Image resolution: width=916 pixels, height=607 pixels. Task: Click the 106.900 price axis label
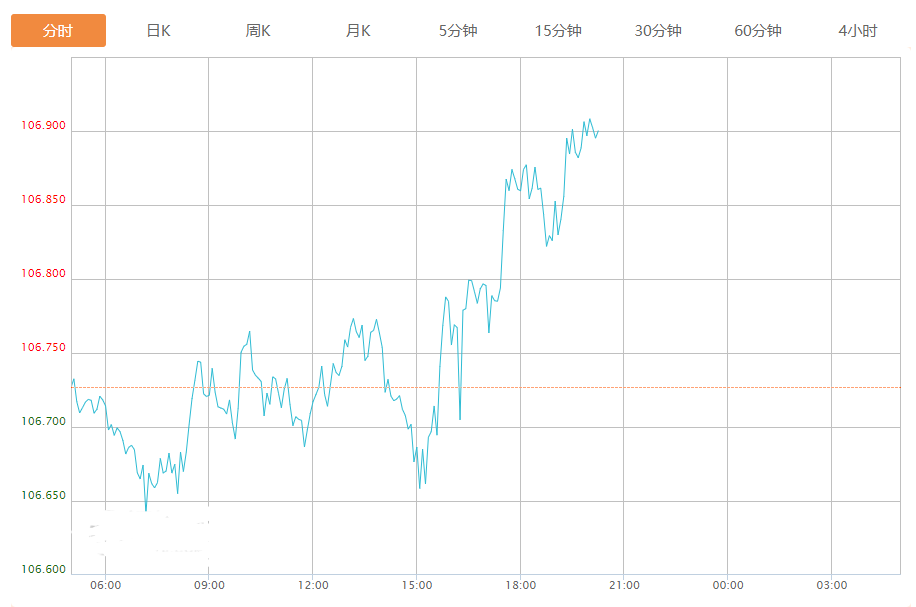tap(43, 126)
